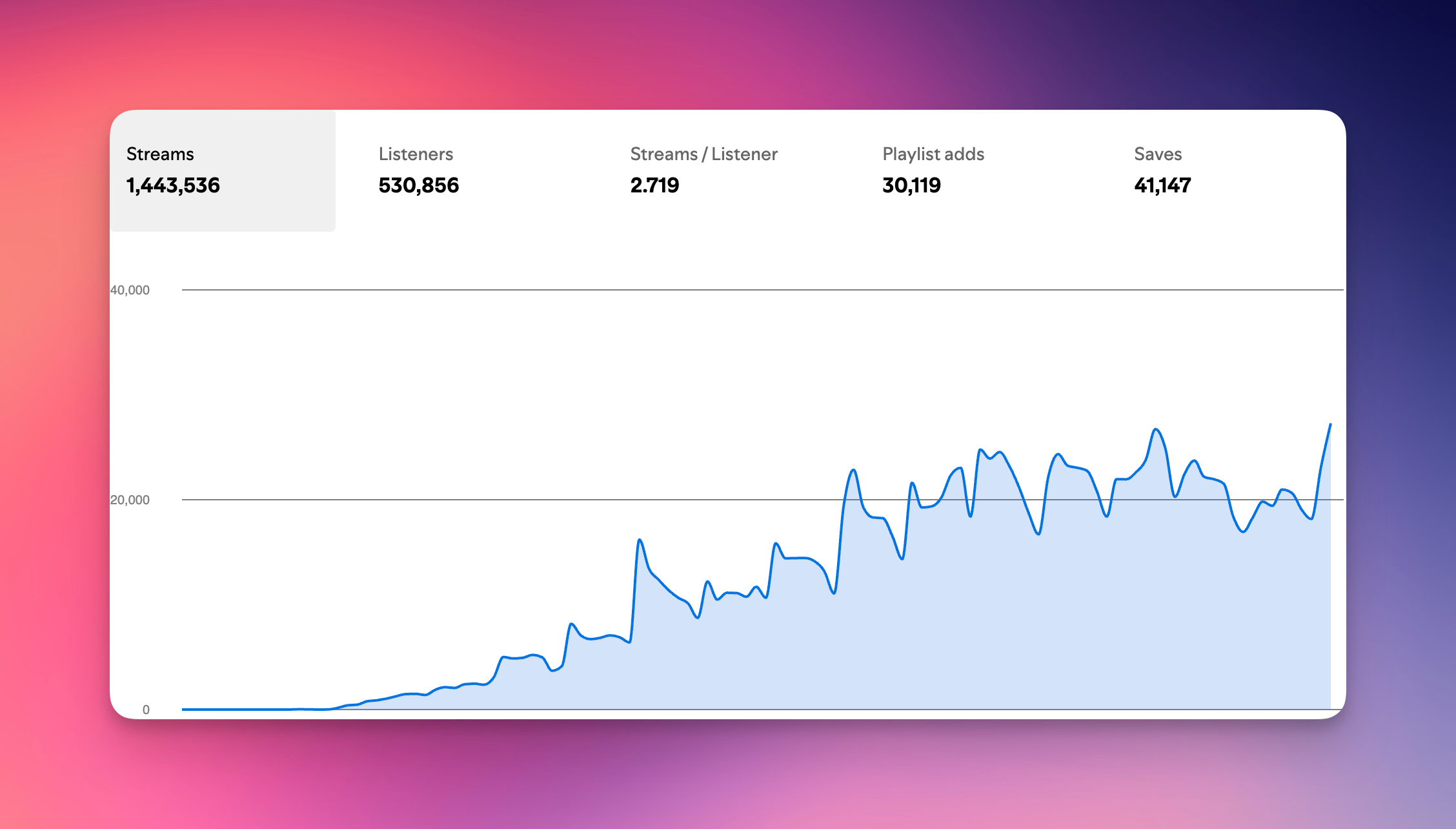This screenshot has width=1456, height=829.
Task: Click the chart's highest mid-right peak
Action: click(x=1155, y=429)
